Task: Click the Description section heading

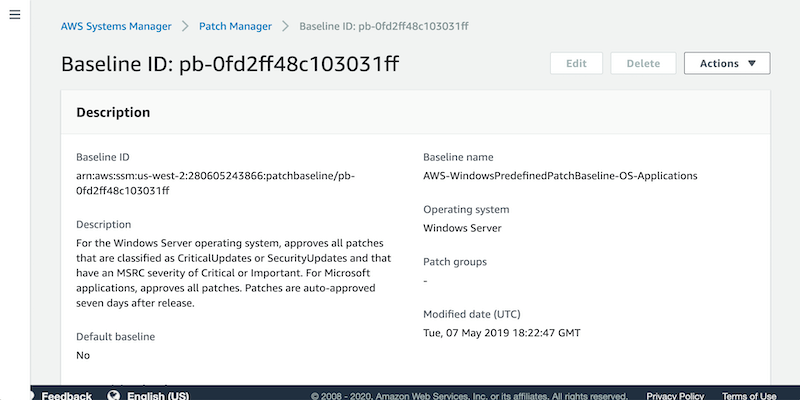Action: [113, 112]
